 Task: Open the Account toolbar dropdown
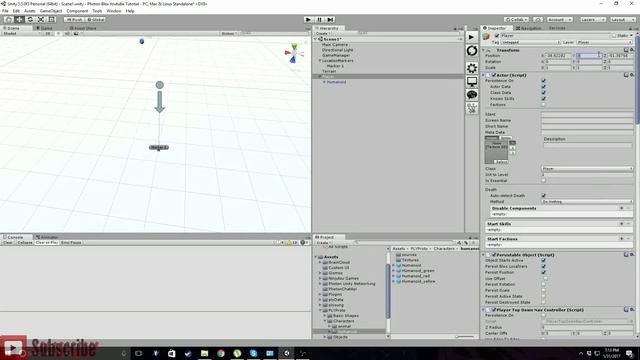click(560, 20)
